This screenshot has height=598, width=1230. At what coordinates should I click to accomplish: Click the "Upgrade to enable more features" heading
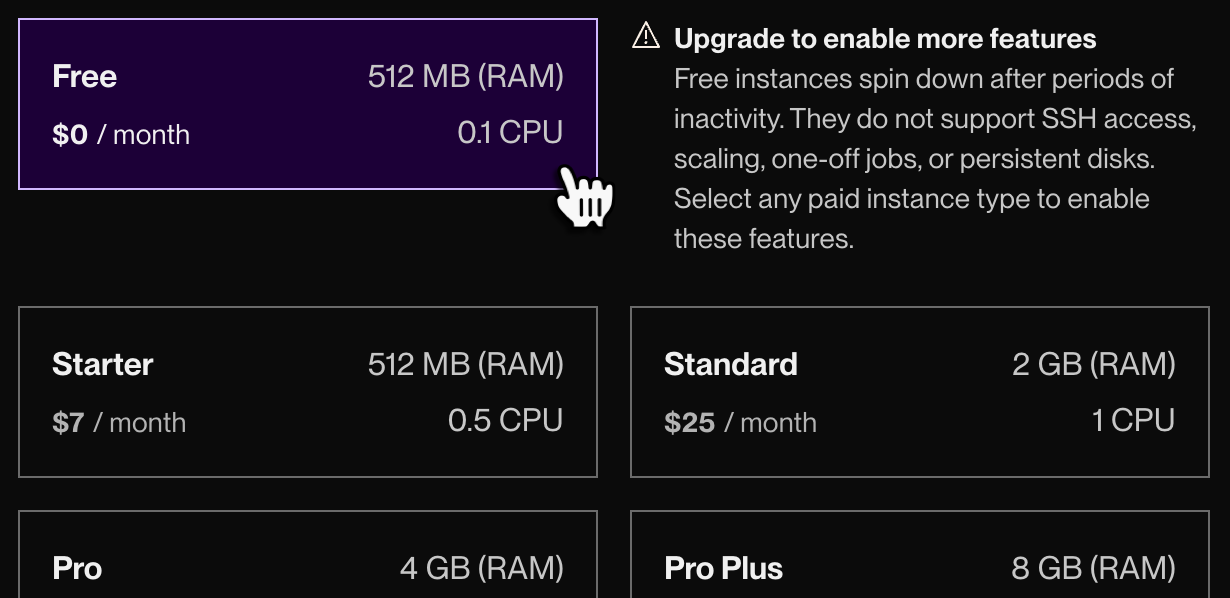[x=885, y=39]
